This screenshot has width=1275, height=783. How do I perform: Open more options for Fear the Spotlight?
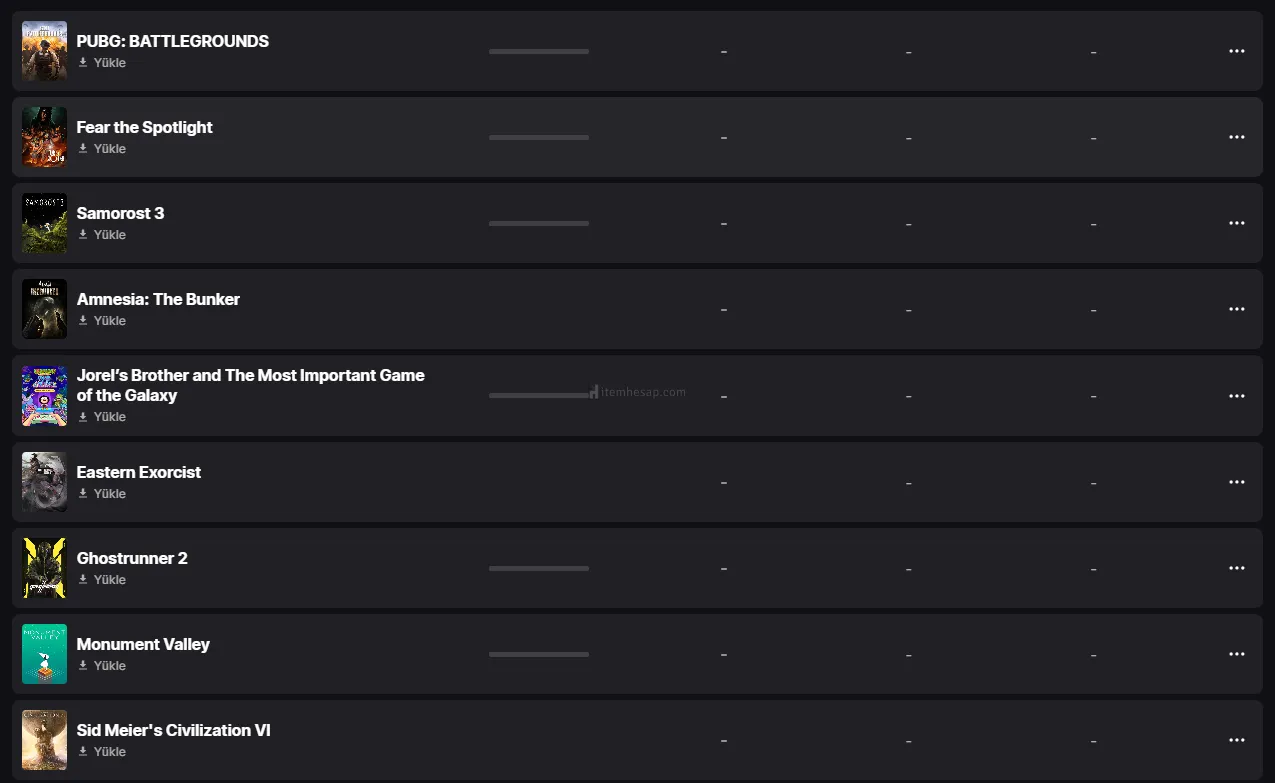[1237, 137]
